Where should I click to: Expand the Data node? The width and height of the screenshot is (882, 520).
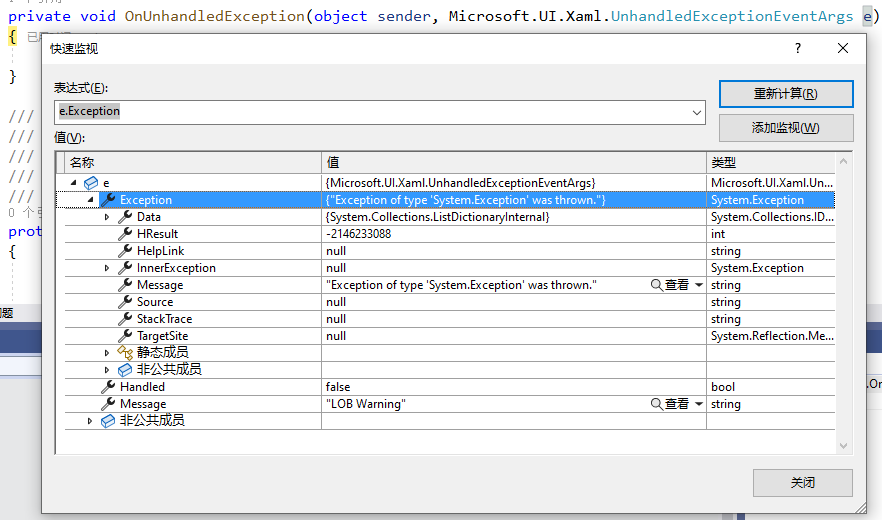(x=107, y=217)
